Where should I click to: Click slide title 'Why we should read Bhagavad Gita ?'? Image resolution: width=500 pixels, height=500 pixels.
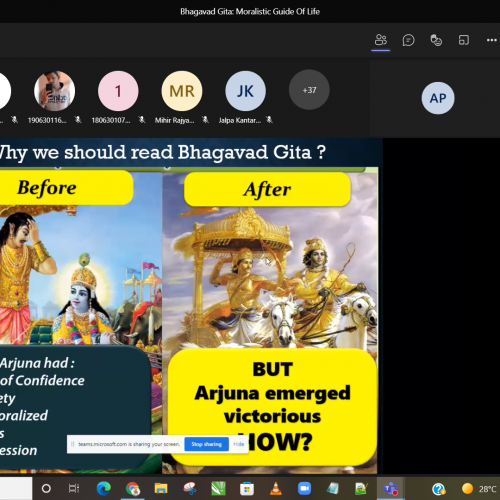tap(162, 152)
